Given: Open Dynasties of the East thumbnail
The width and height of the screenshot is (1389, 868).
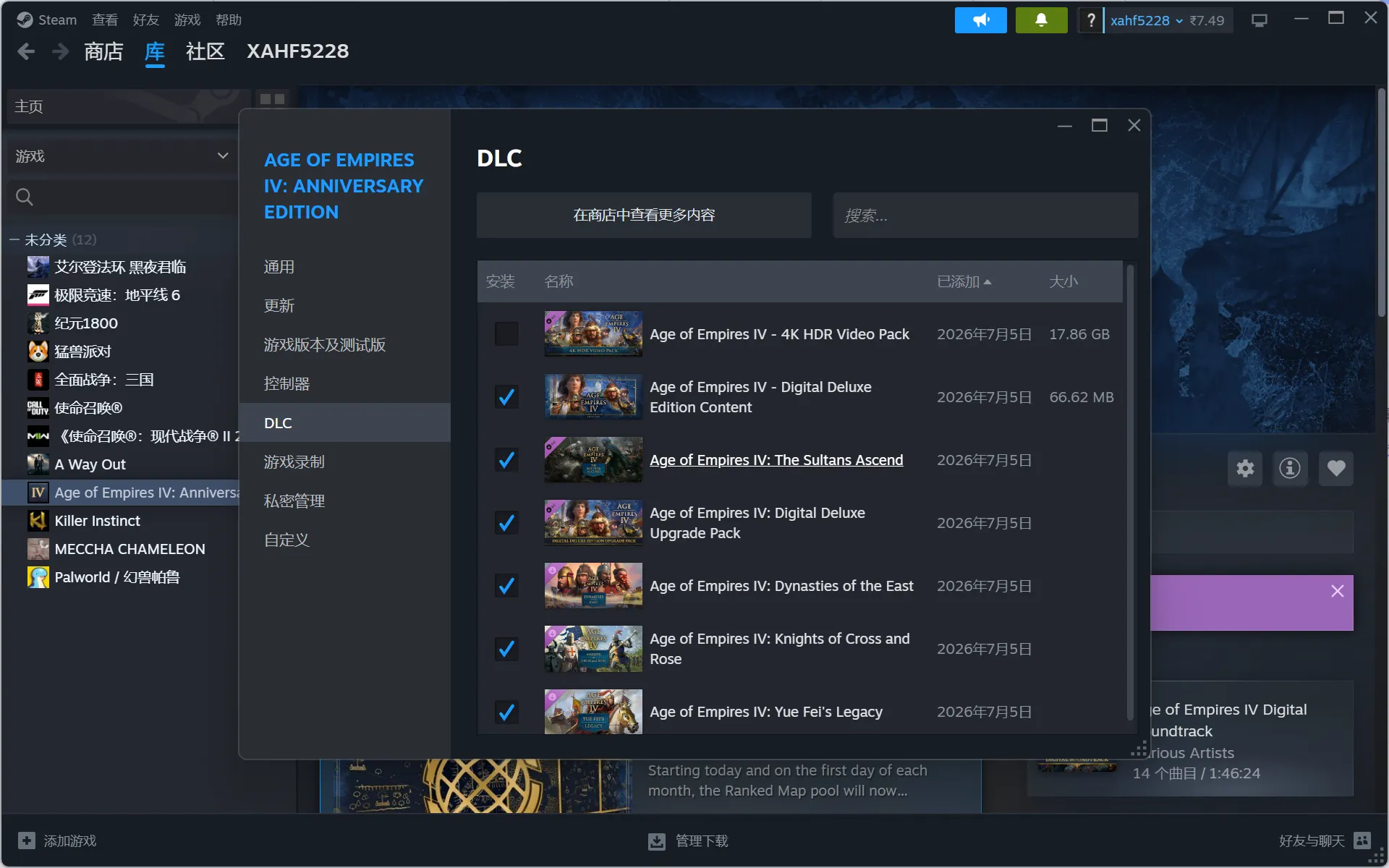Looking at the screenshot, I should [x=593, y=586].
